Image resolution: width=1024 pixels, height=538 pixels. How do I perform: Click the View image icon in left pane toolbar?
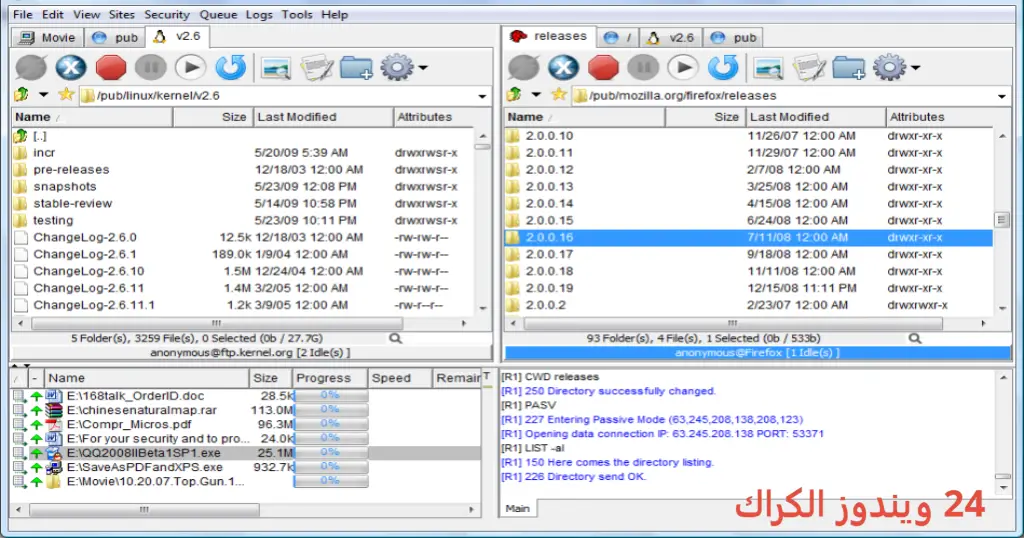pos(276,68)
